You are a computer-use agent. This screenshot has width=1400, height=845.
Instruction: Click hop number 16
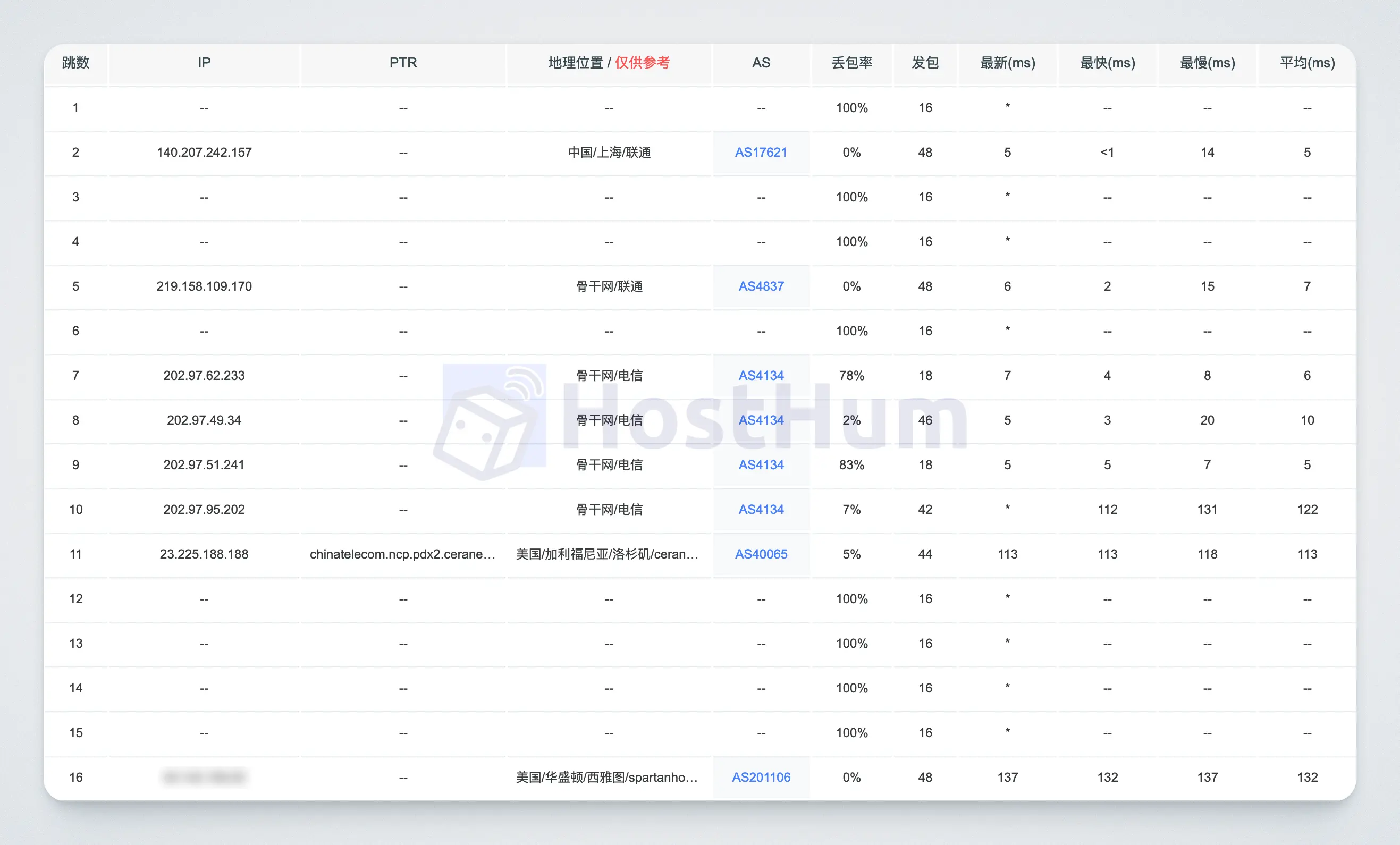tap(75, 778)
